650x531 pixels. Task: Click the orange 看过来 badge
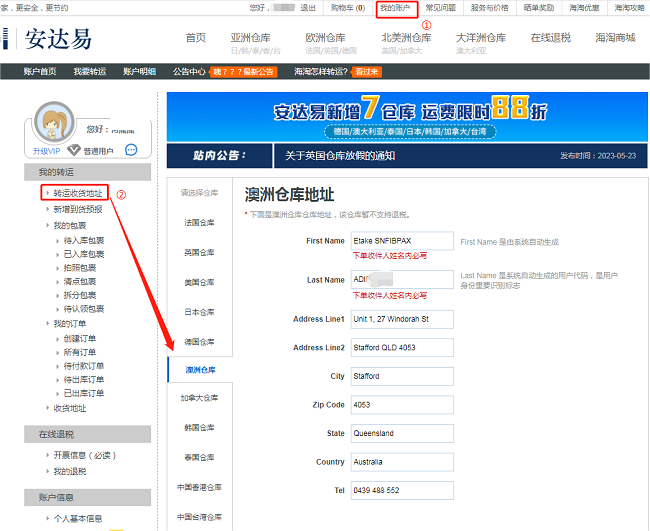[366, 72]
